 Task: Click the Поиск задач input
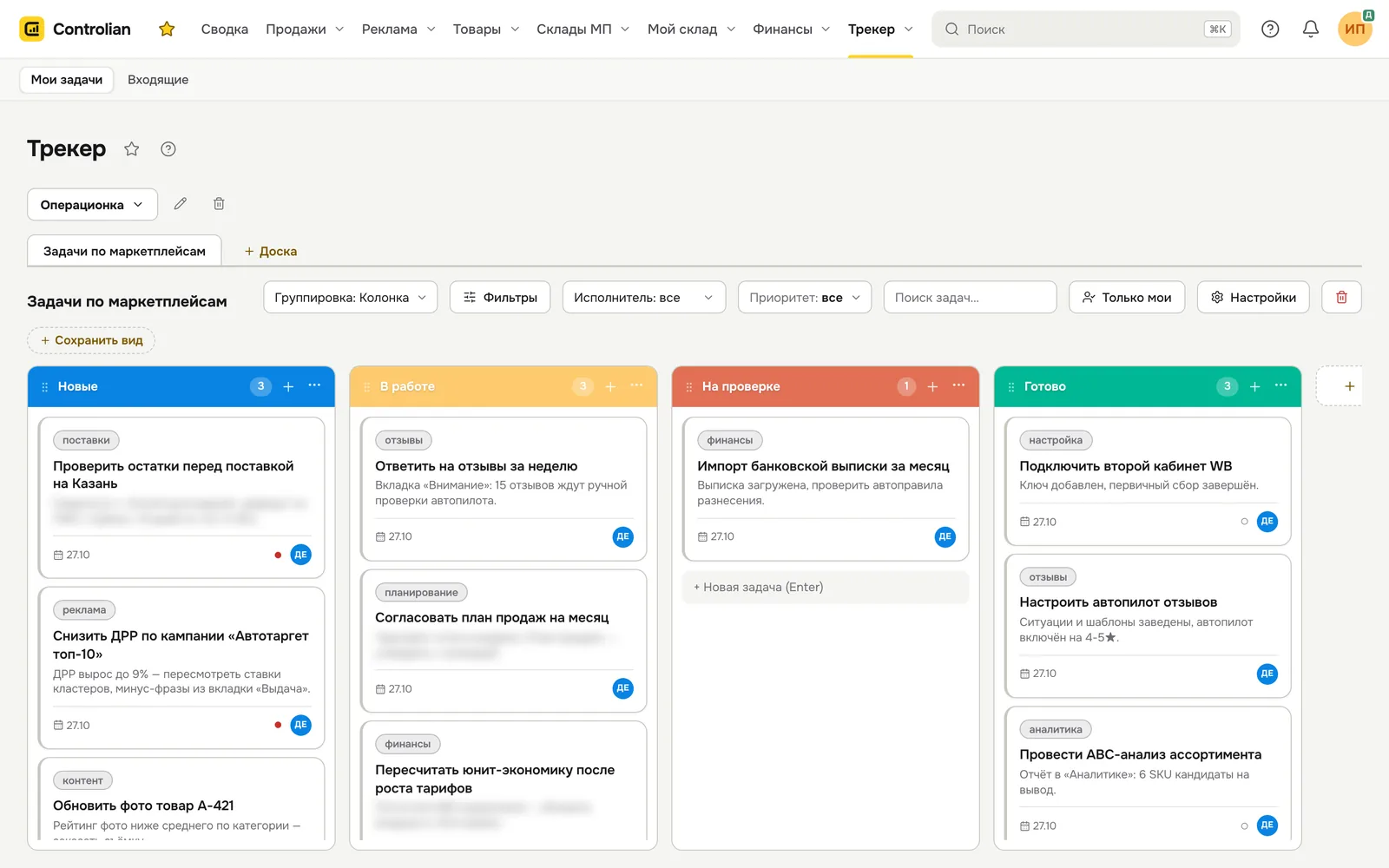(x=970, y=297)
